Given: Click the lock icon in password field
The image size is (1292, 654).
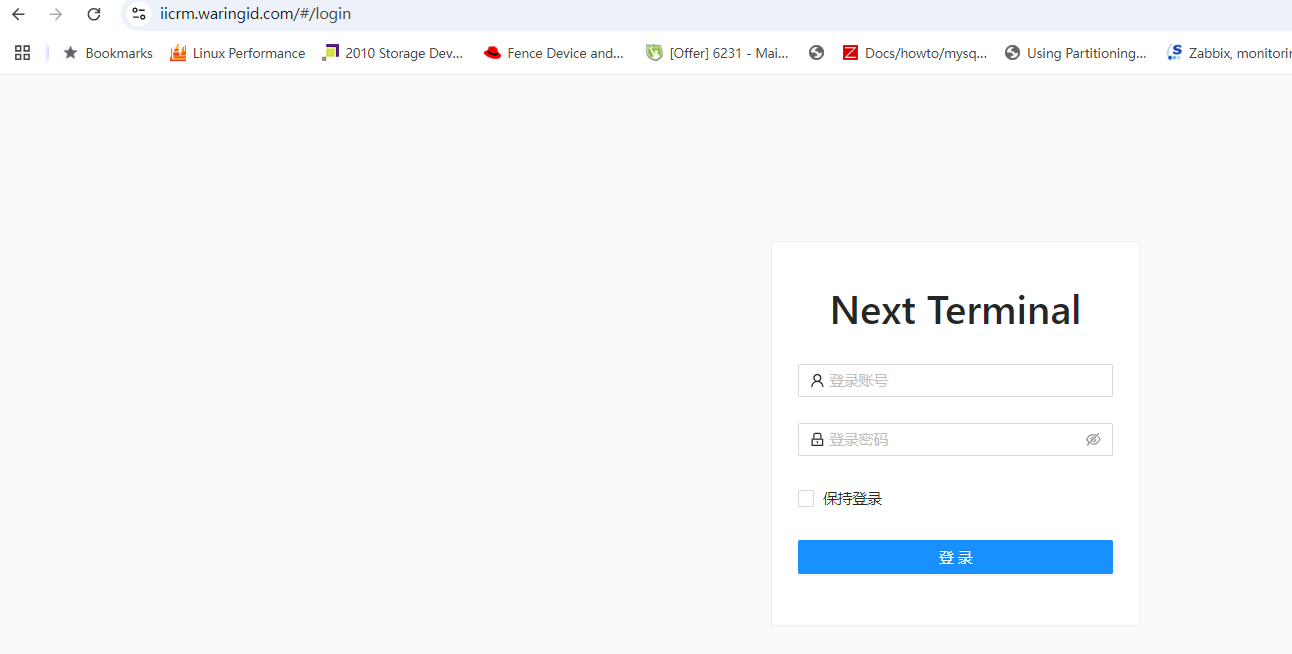Looking at the screenshot, I should pyautogui.click(x=817, y=439).
